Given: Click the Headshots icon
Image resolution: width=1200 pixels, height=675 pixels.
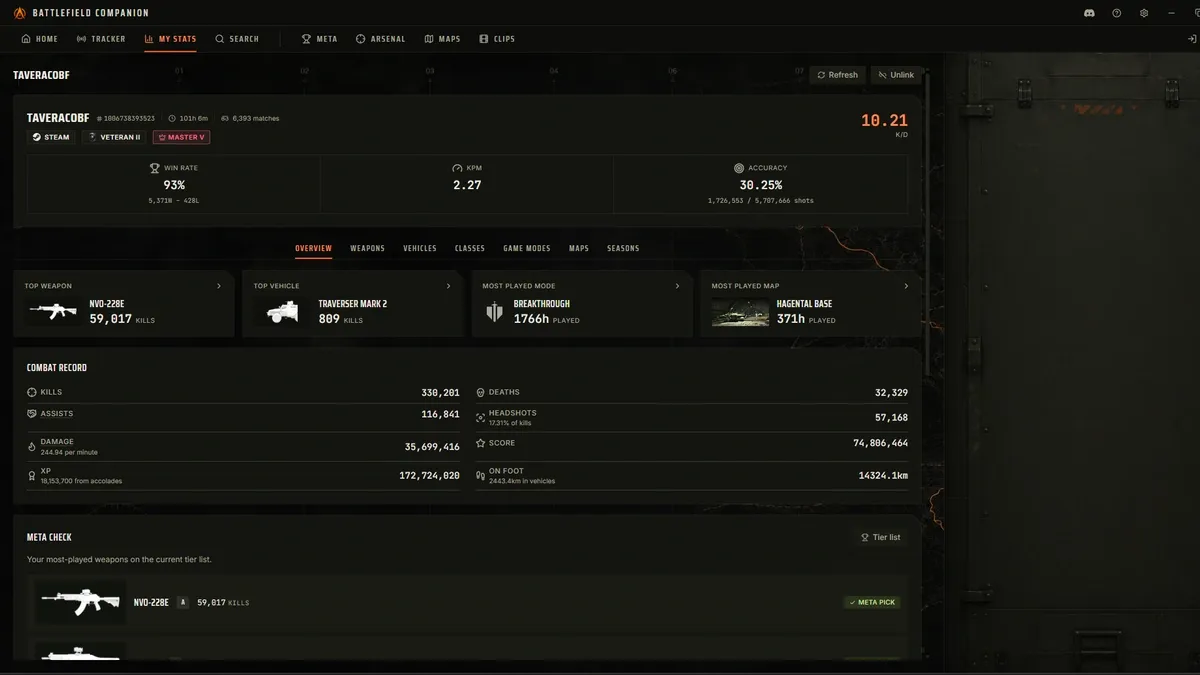Looking at the screenshot, I should pos(480,417).
